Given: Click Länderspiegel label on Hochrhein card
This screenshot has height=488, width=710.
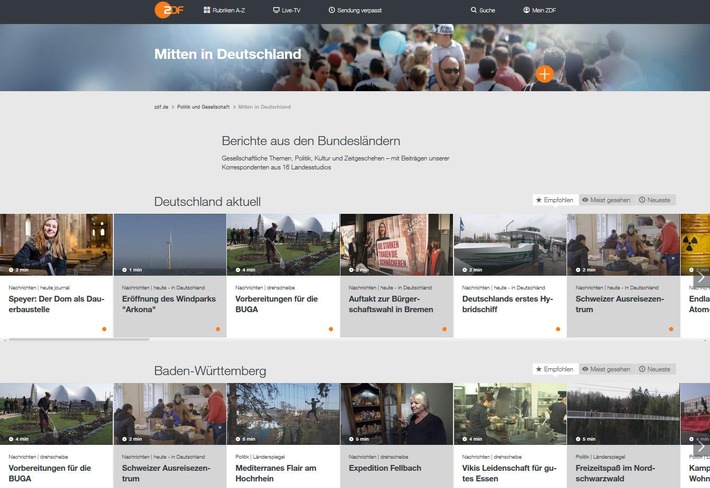Looking at the screenshot, I should (x=269, y=457).
